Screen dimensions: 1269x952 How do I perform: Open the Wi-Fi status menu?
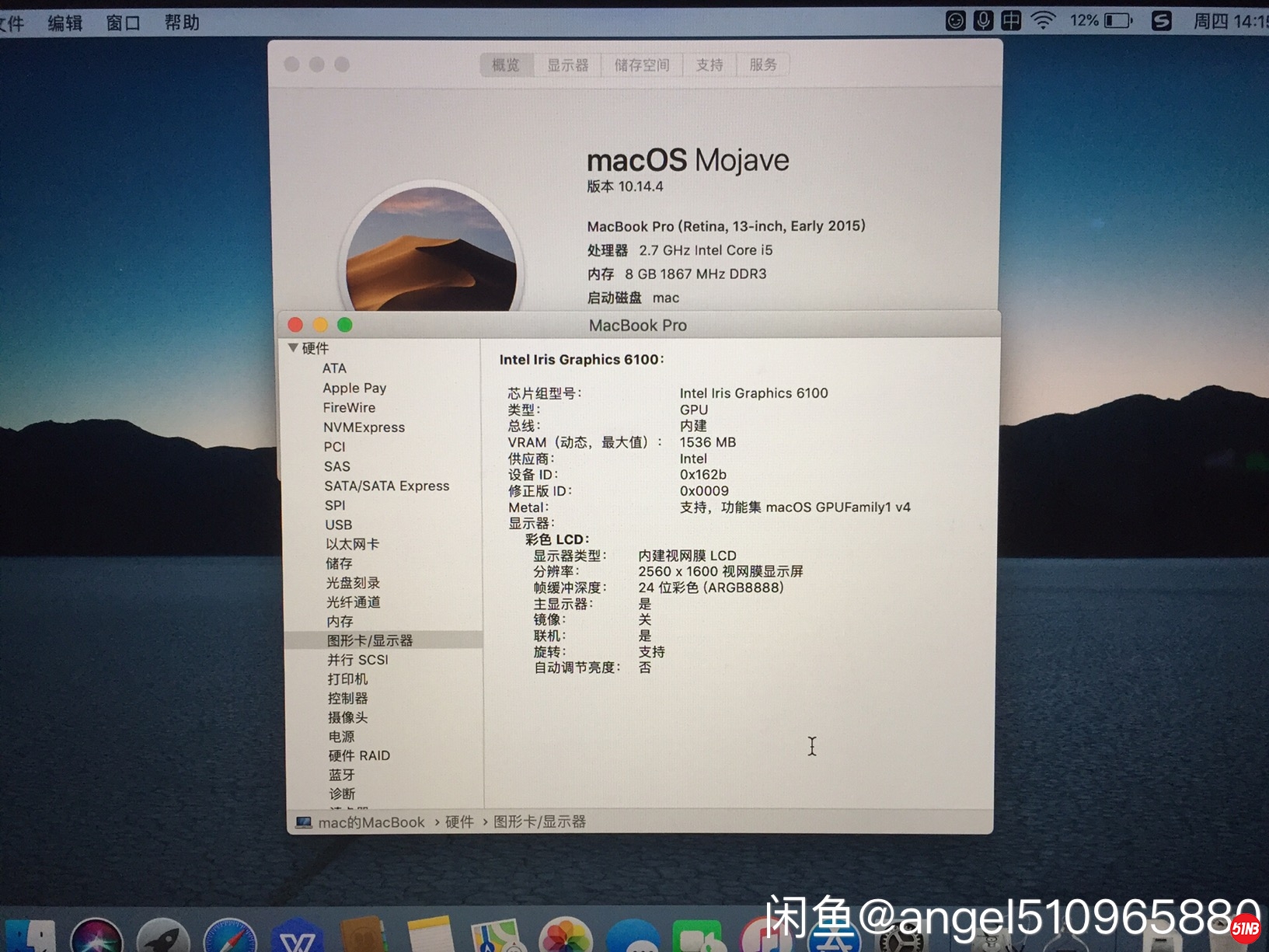1043,21
